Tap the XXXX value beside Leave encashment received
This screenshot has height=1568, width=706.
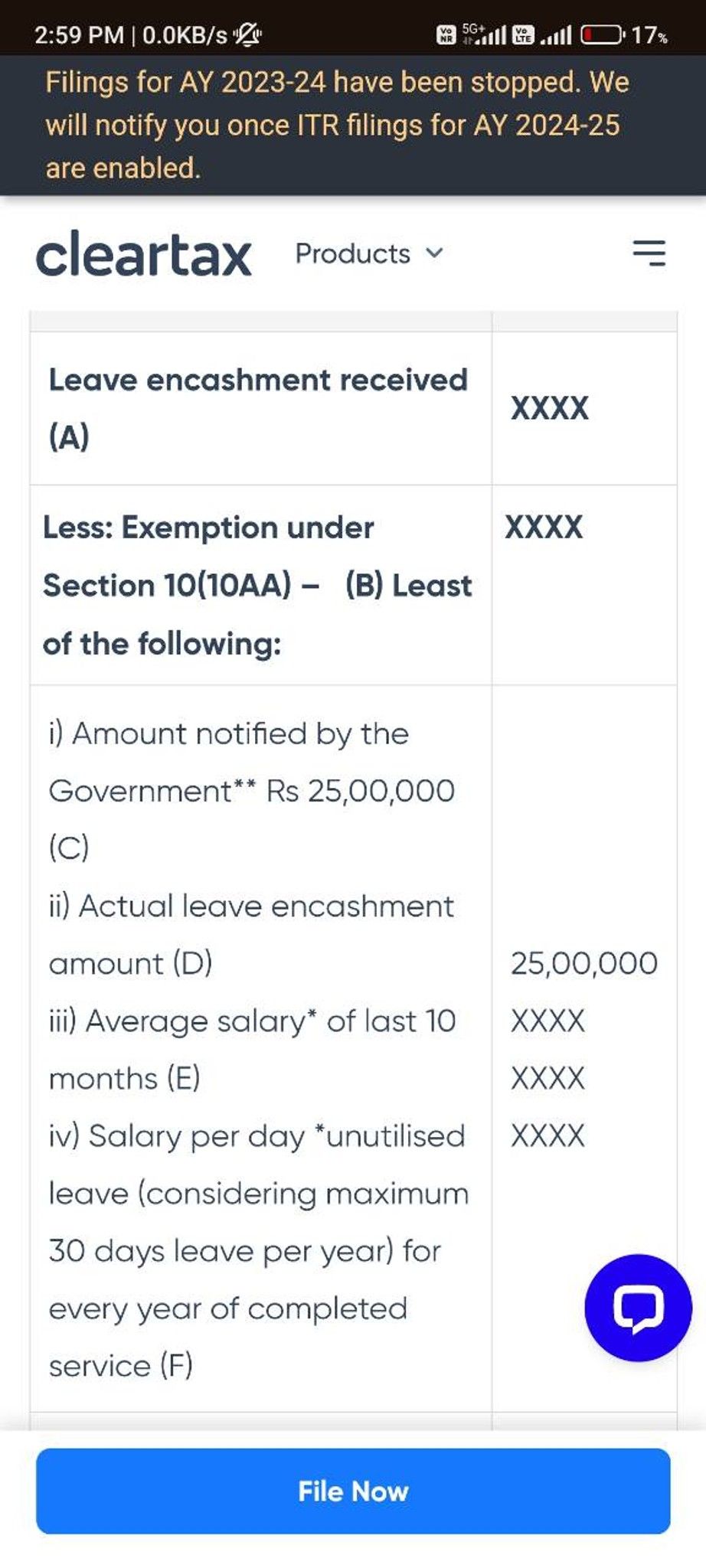coord(548,407)
